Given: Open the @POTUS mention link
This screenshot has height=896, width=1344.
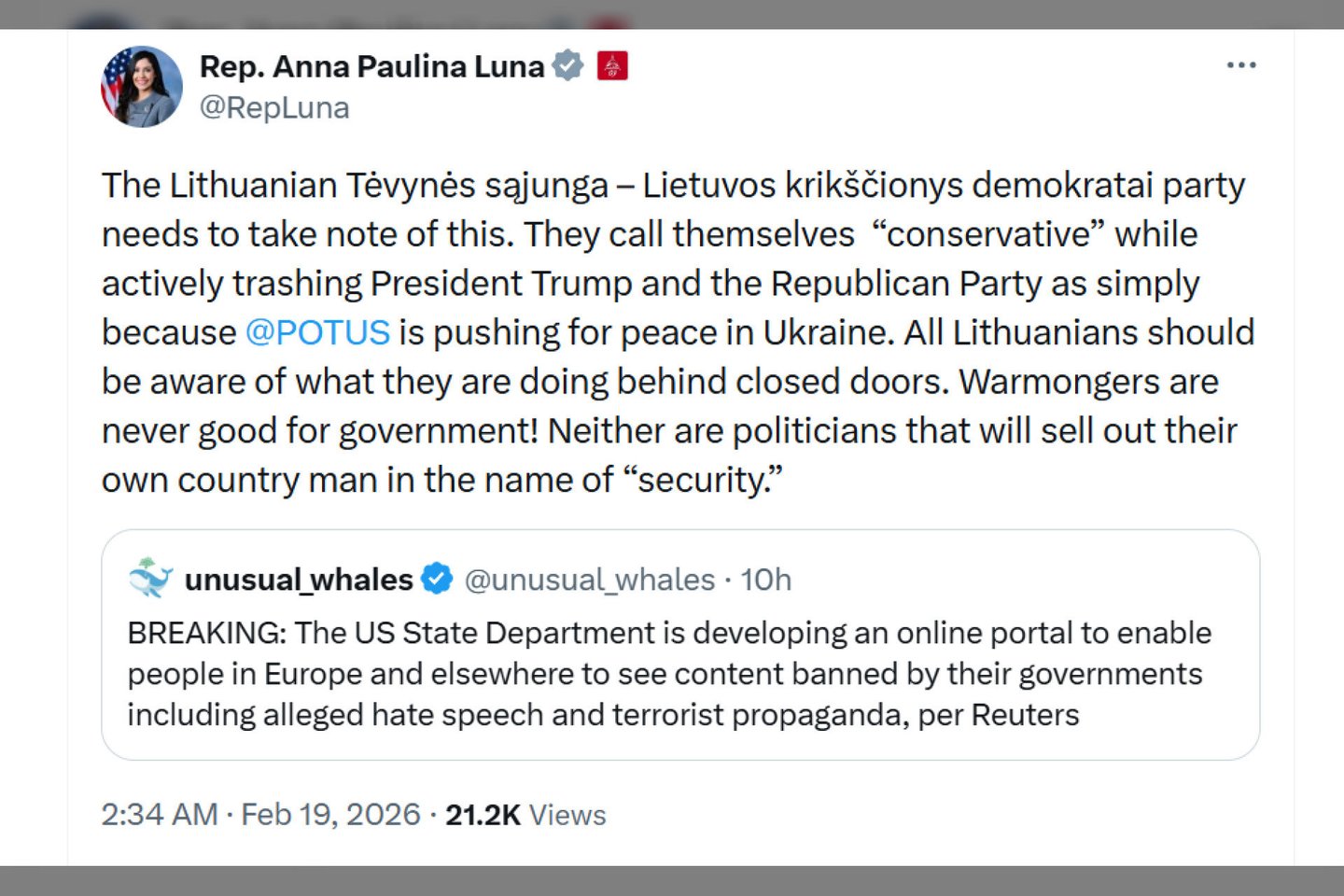Looking at the screenshot, I should (319, 332).
